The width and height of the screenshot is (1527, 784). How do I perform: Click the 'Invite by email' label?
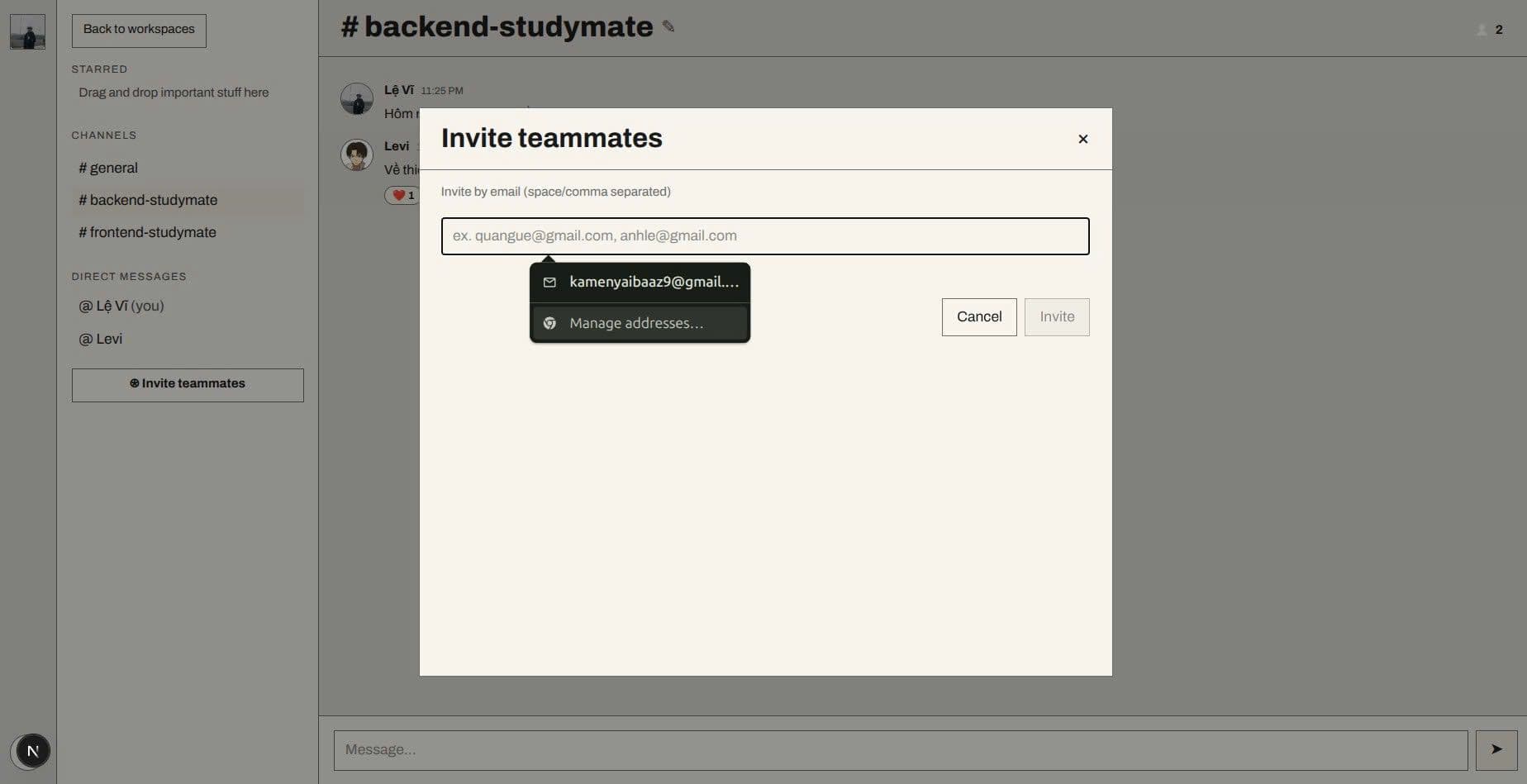(556, 192)
